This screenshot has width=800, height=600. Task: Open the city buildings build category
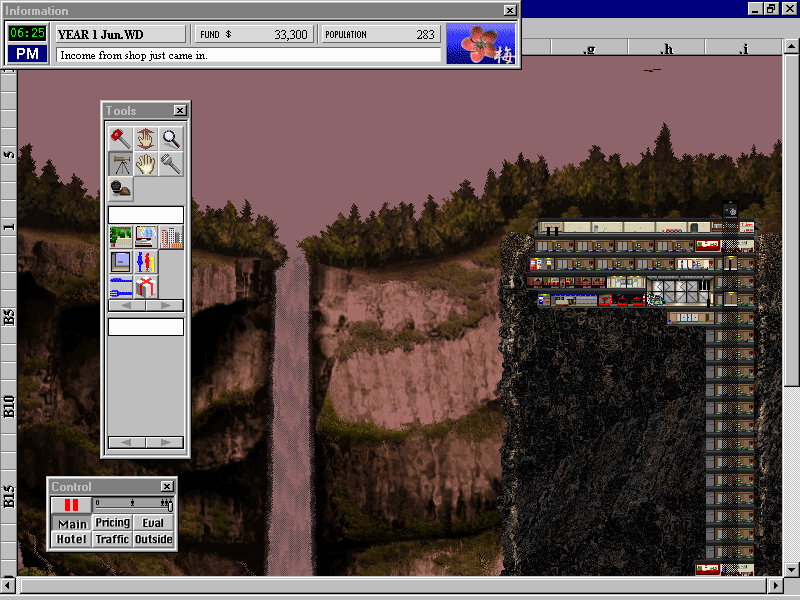(x=171, y=237)
